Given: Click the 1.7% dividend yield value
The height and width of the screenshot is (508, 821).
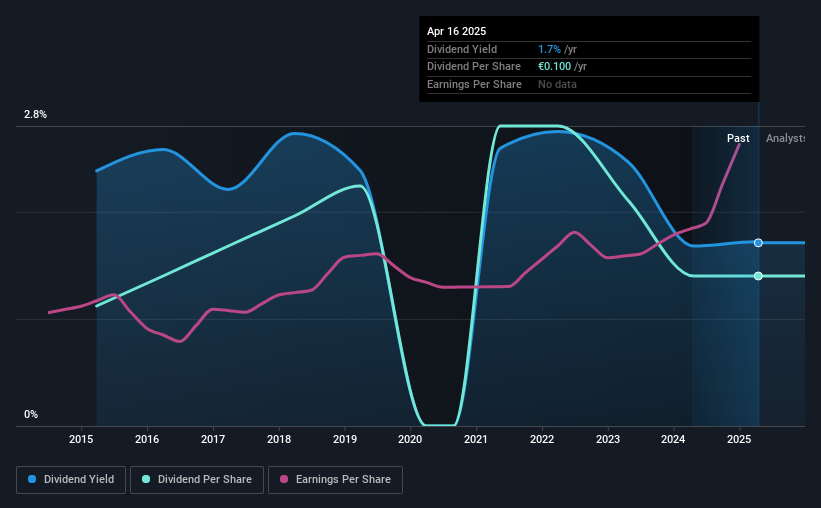Looking at the screenshot, I should point(549,49).
